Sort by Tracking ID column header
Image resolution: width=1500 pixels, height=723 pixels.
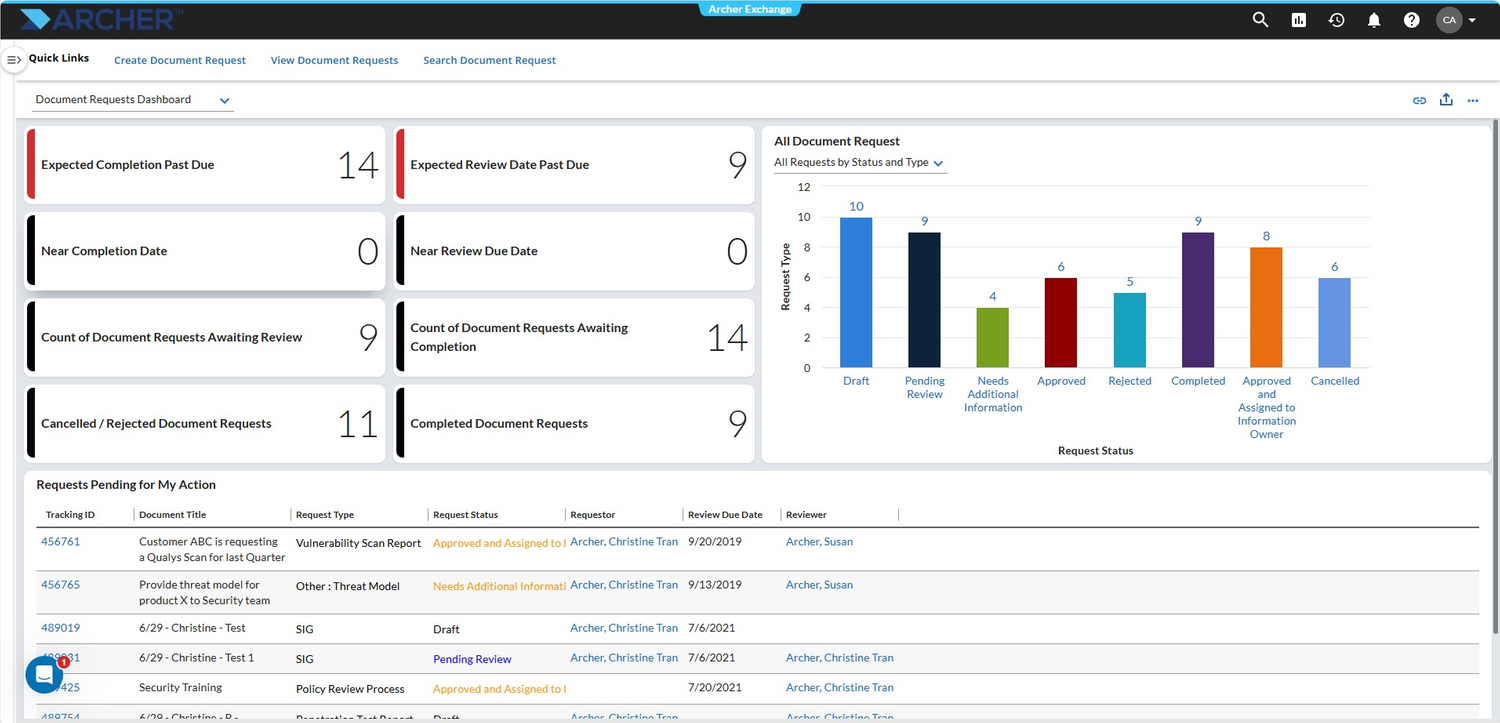(71, 515)
